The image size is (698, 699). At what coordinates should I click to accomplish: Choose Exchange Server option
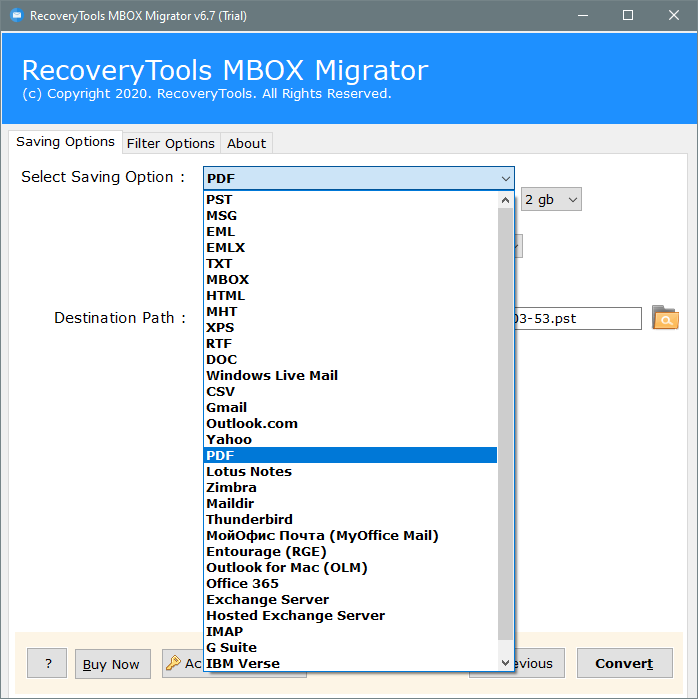[351, 600]
